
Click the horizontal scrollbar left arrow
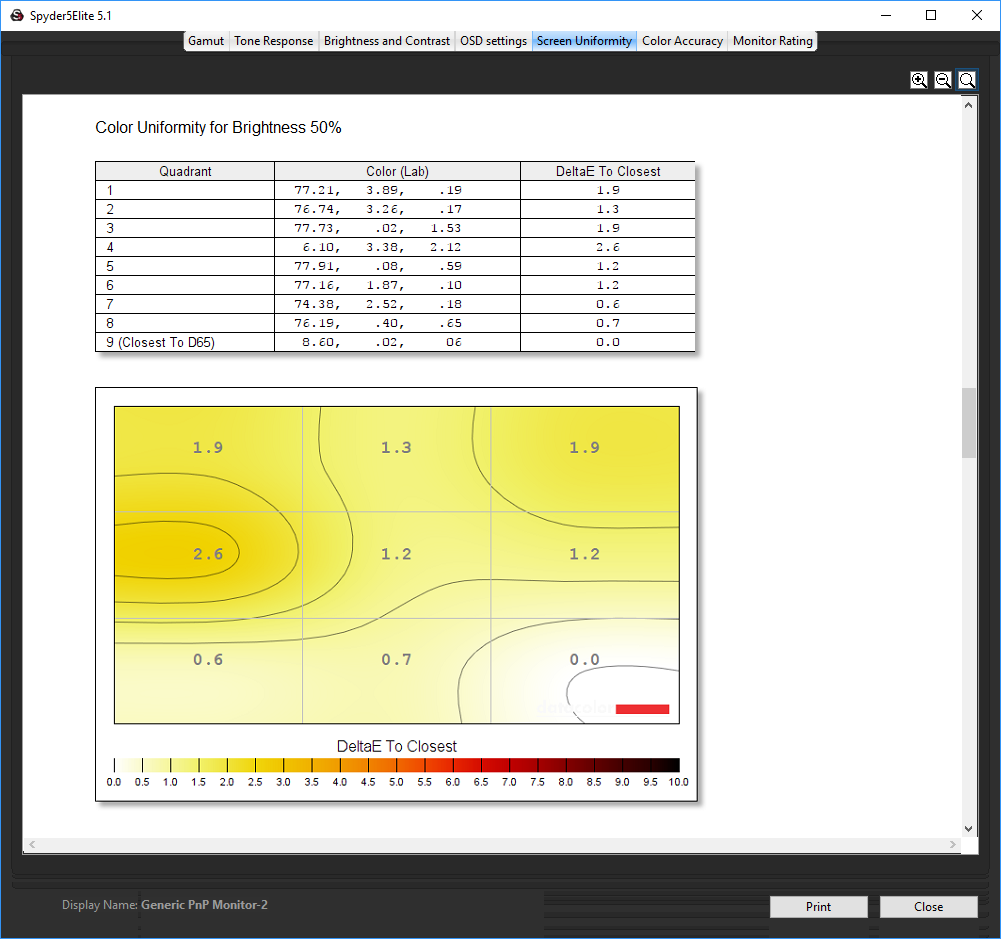pos(32,845)
